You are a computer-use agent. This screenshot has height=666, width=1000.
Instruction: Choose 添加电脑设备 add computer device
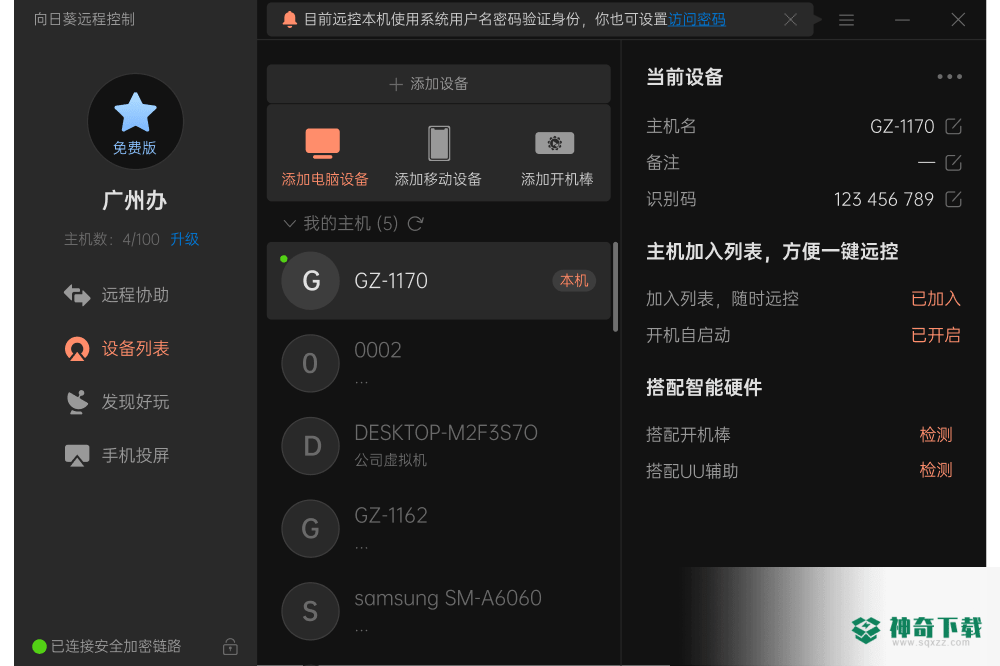click(325, 157)
